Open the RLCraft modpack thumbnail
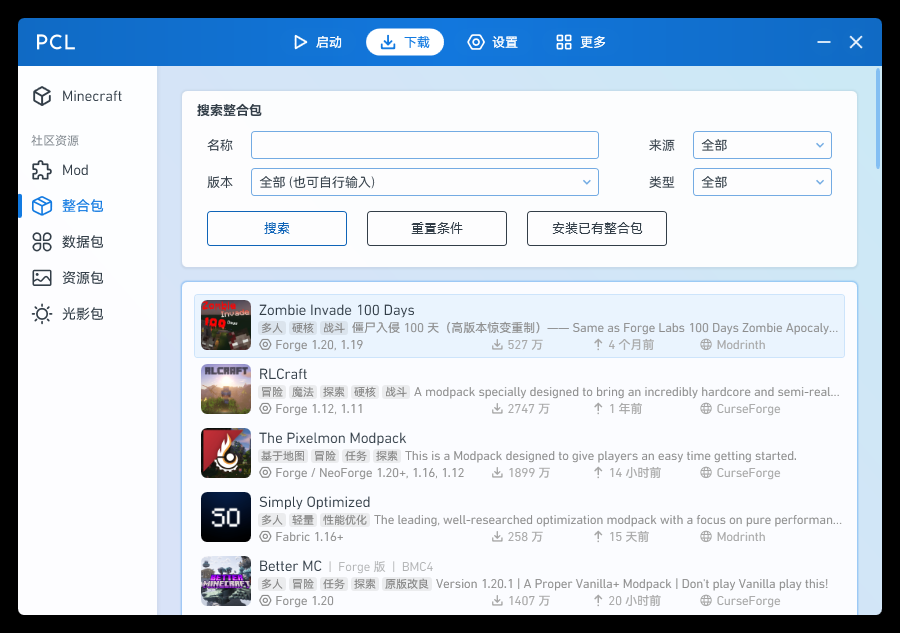Viewport: 900px width, 633px height. pos(226,389)
